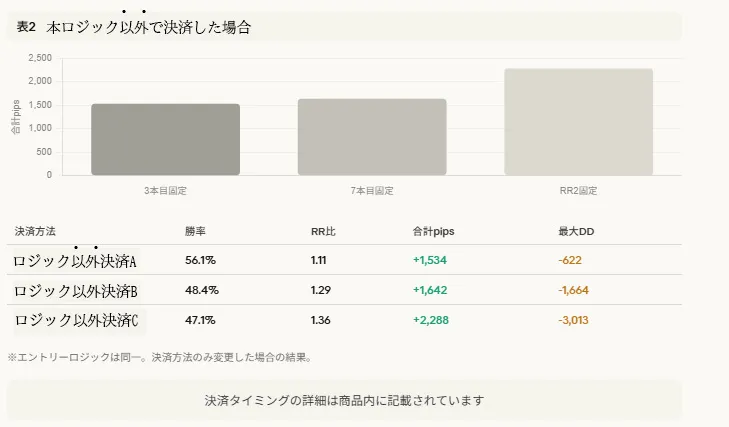
Task: Click the 勝率 column header
Action: pyautogui.click(x=195, y=231)
